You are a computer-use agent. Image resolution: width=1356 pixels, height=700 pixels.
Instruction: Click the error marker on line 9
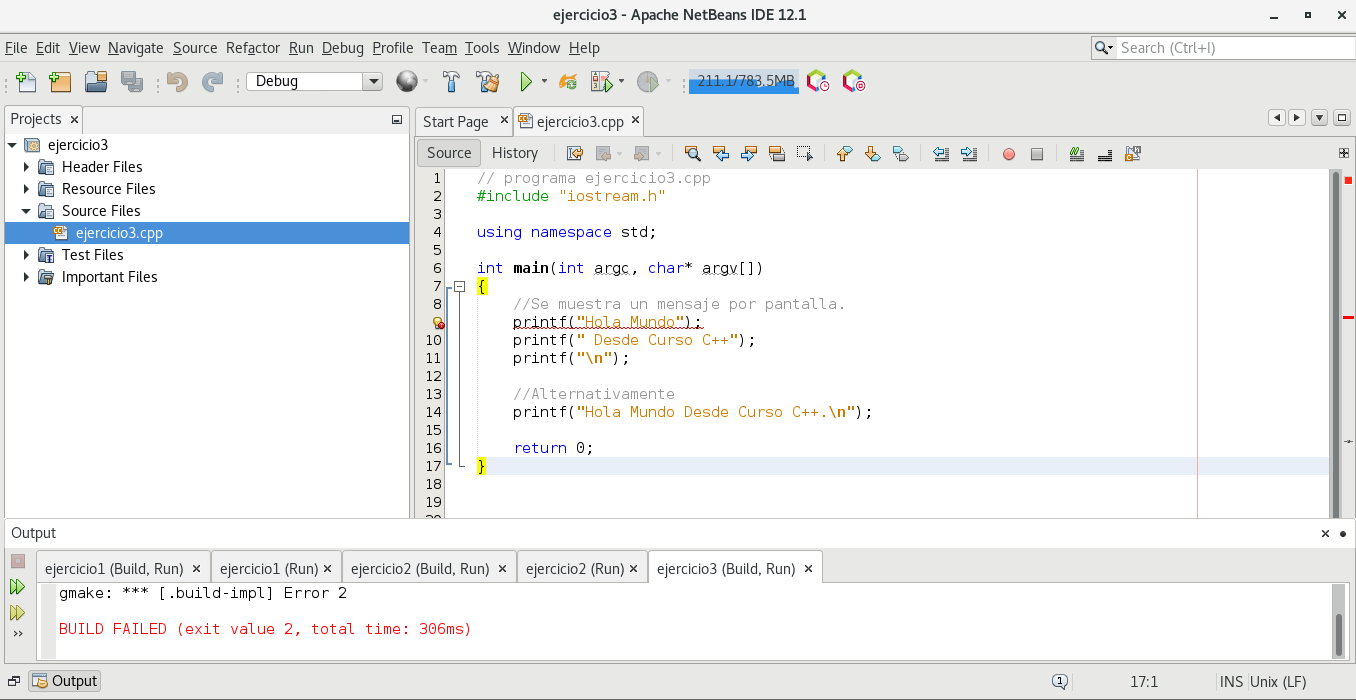pyautogui.click(x=438, y=323)
